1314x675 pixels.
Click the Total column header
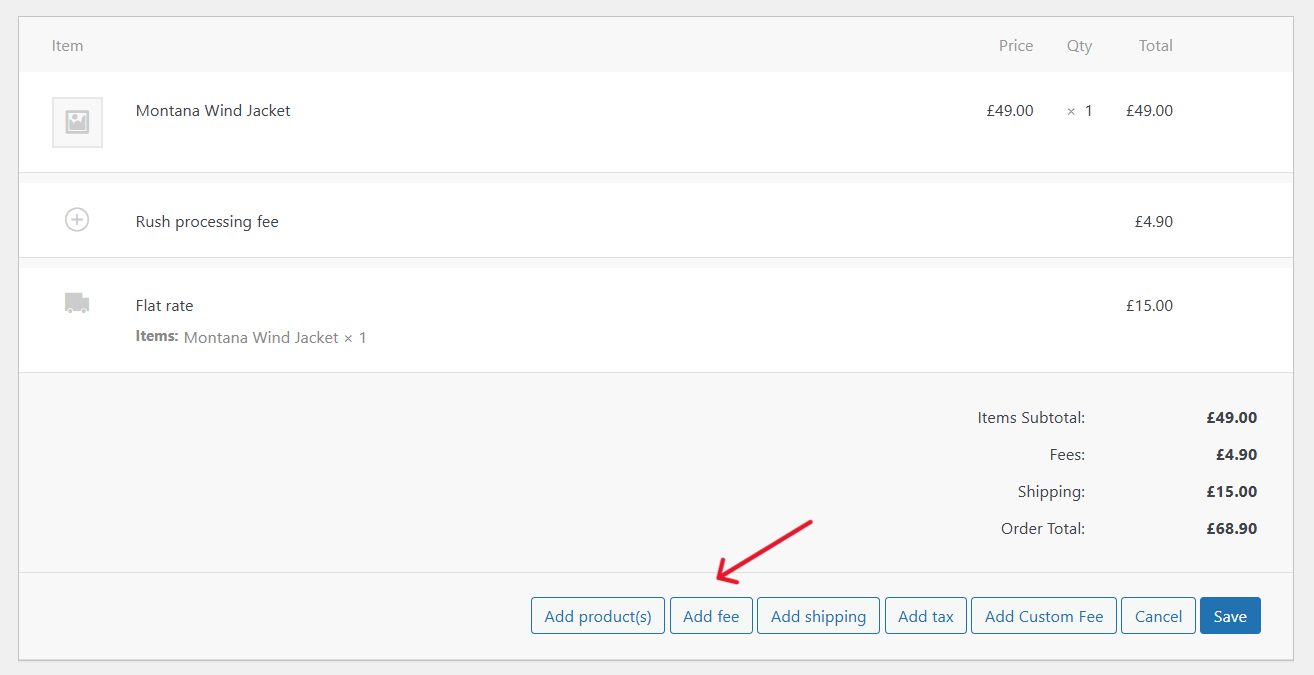pyautogui.click(x=1155, y=45)
